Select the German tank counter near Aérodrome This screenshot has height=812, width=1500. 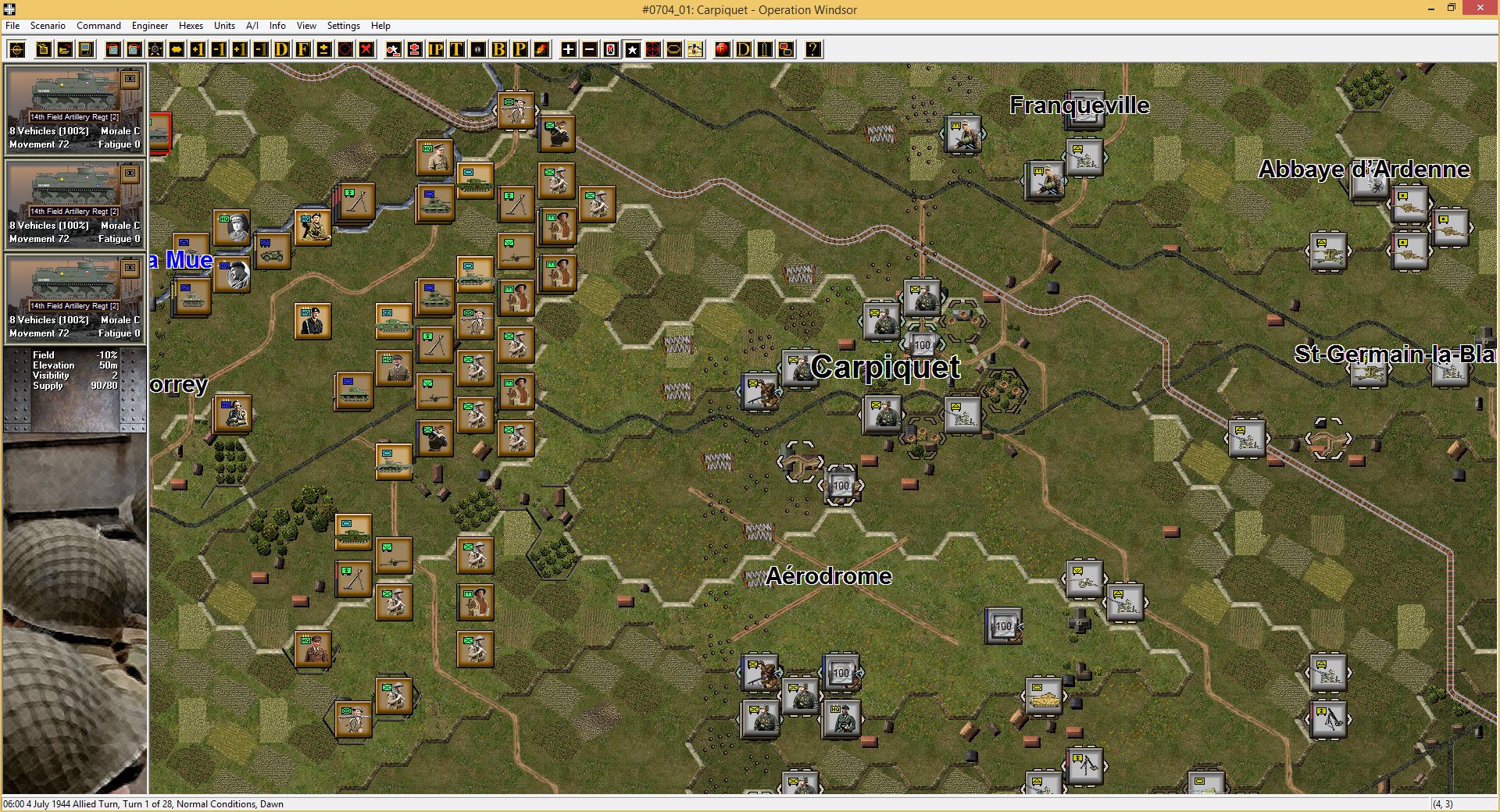tap(1044, 695)
